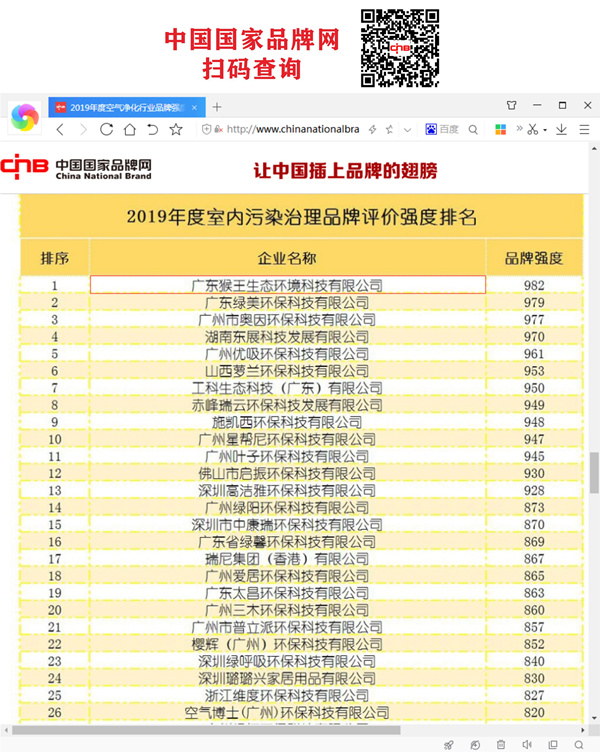Viewport: 600px width, 752px height.
Task: Click the security shield icon in address bar
Action: 206,129
